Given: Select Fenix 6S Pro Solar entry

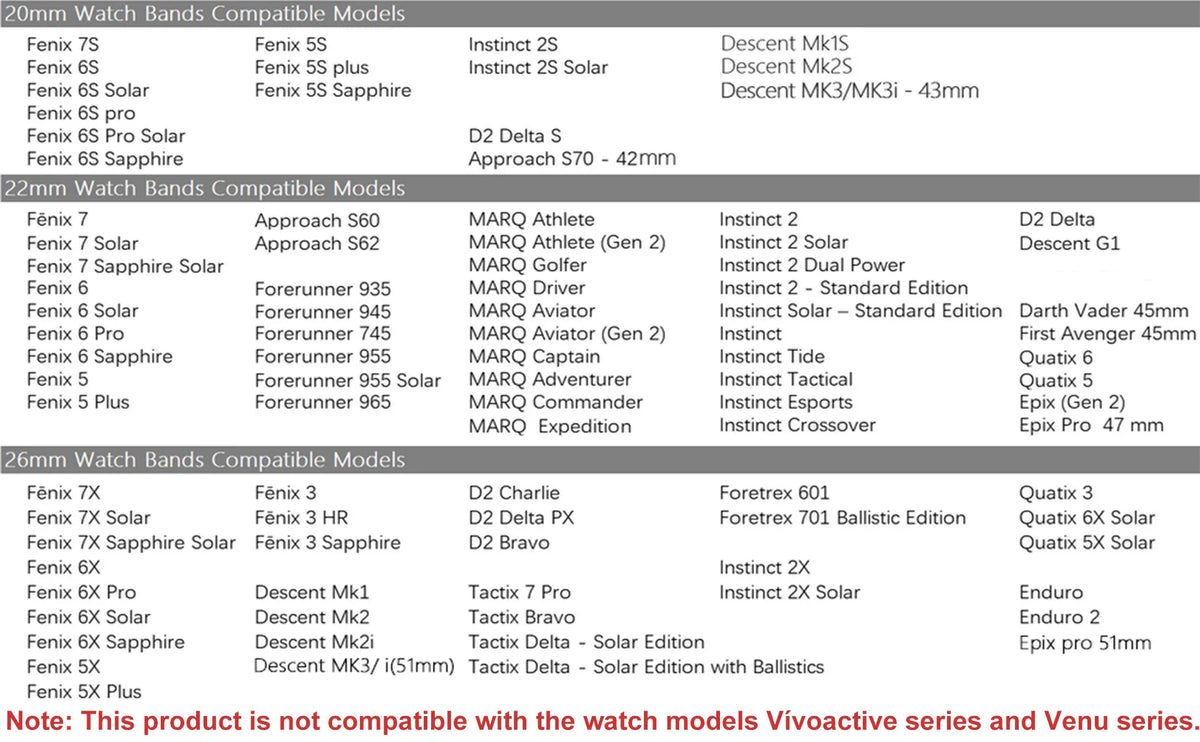Looking at the screenshot, I should 106,136.
